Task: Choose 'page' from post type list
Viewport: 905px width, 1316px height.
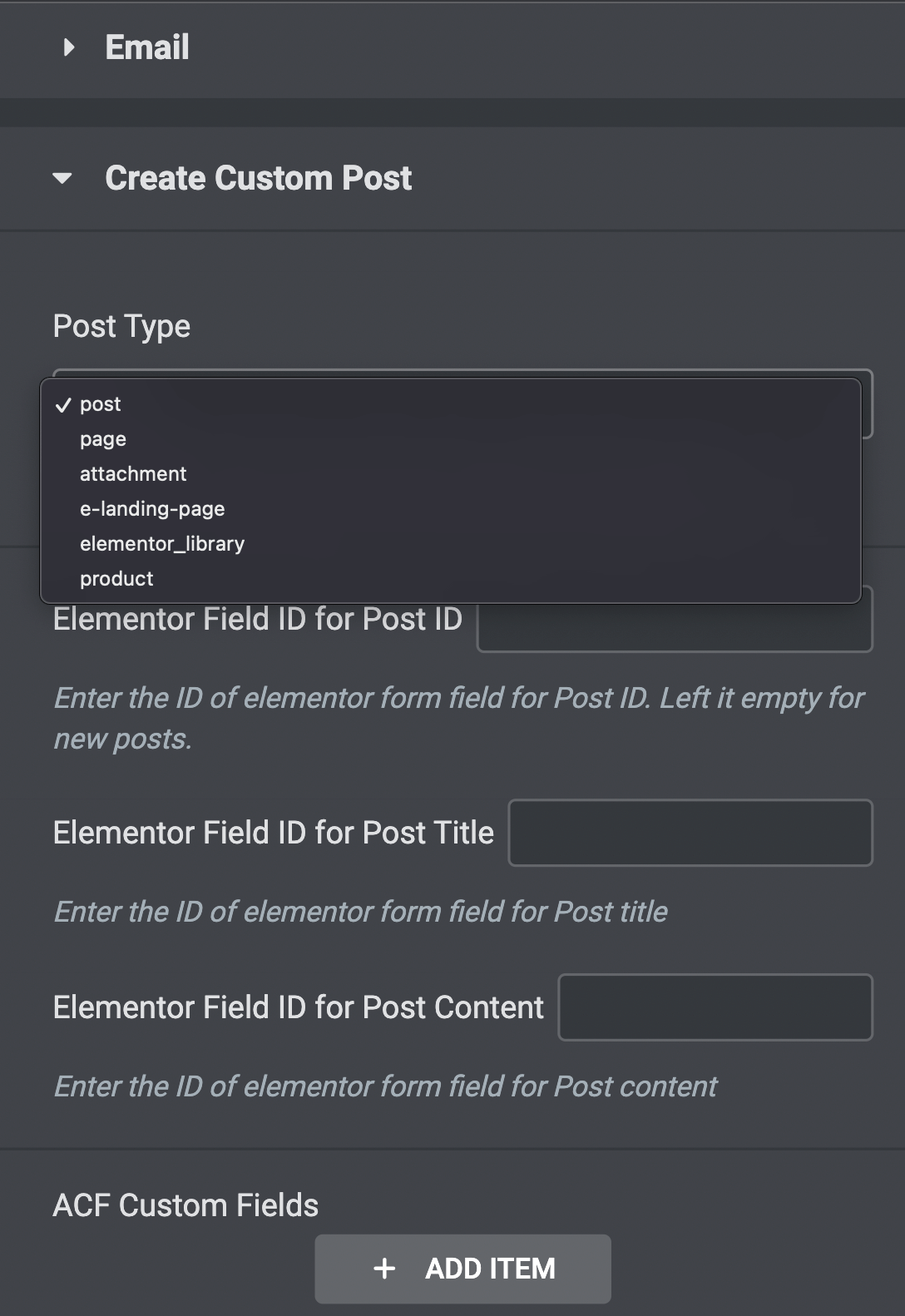Action: tap(103, 439)
